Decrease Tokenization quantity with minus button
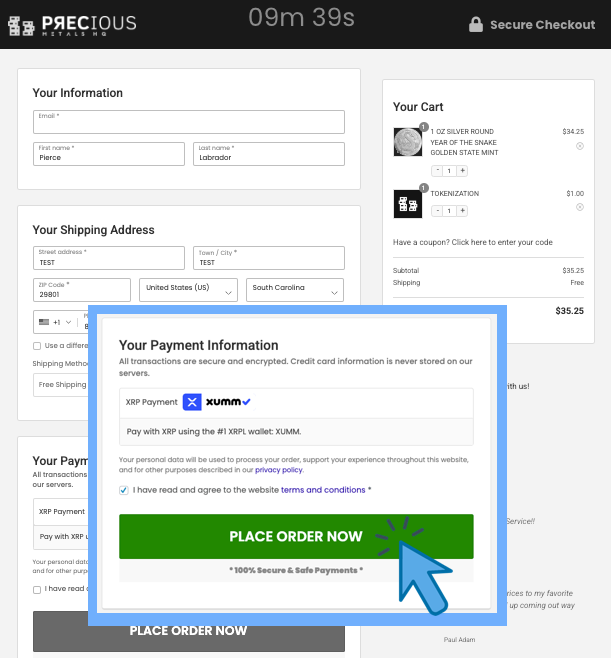 tap(437, 211)
